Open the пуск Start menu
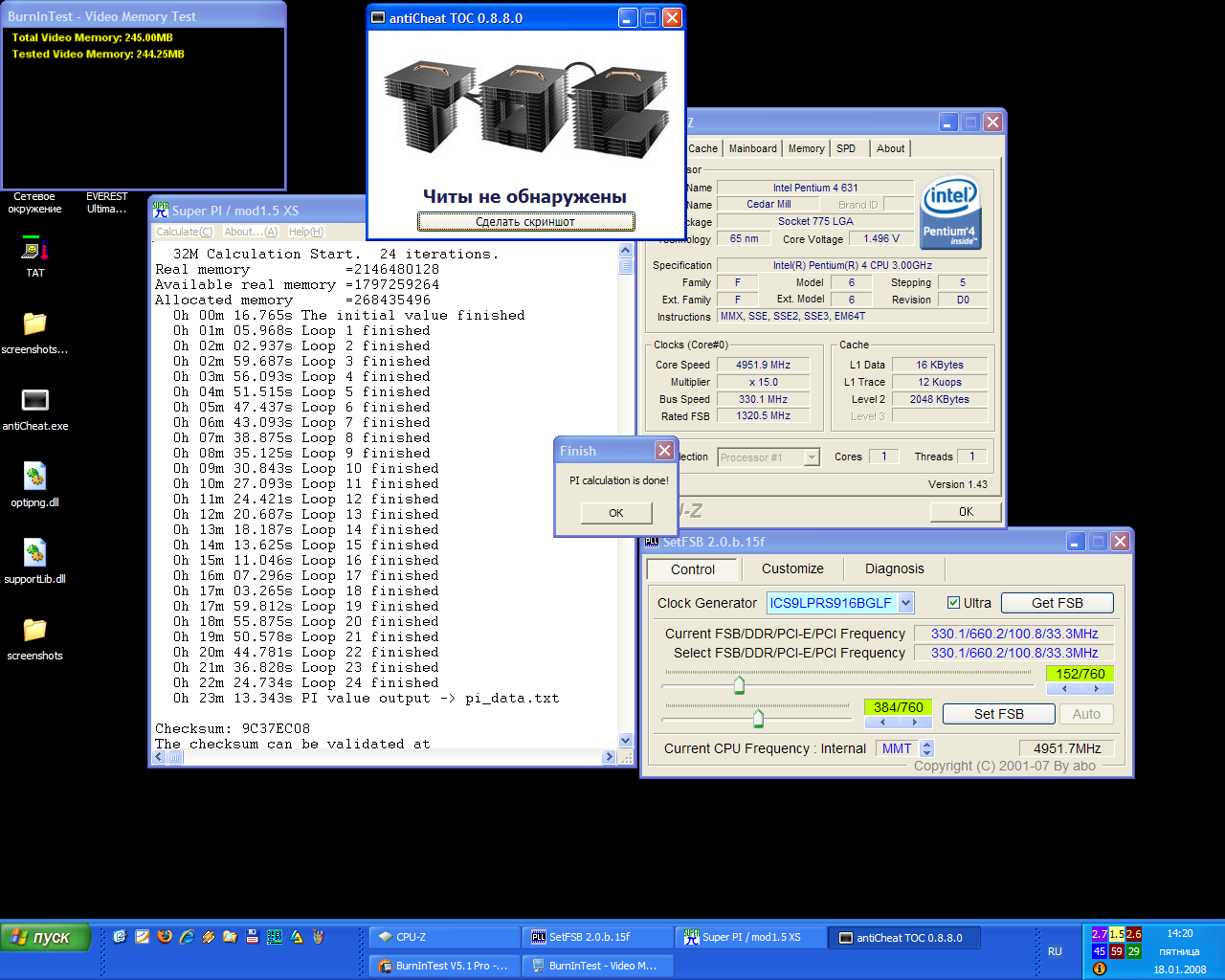 pos(46,937)
